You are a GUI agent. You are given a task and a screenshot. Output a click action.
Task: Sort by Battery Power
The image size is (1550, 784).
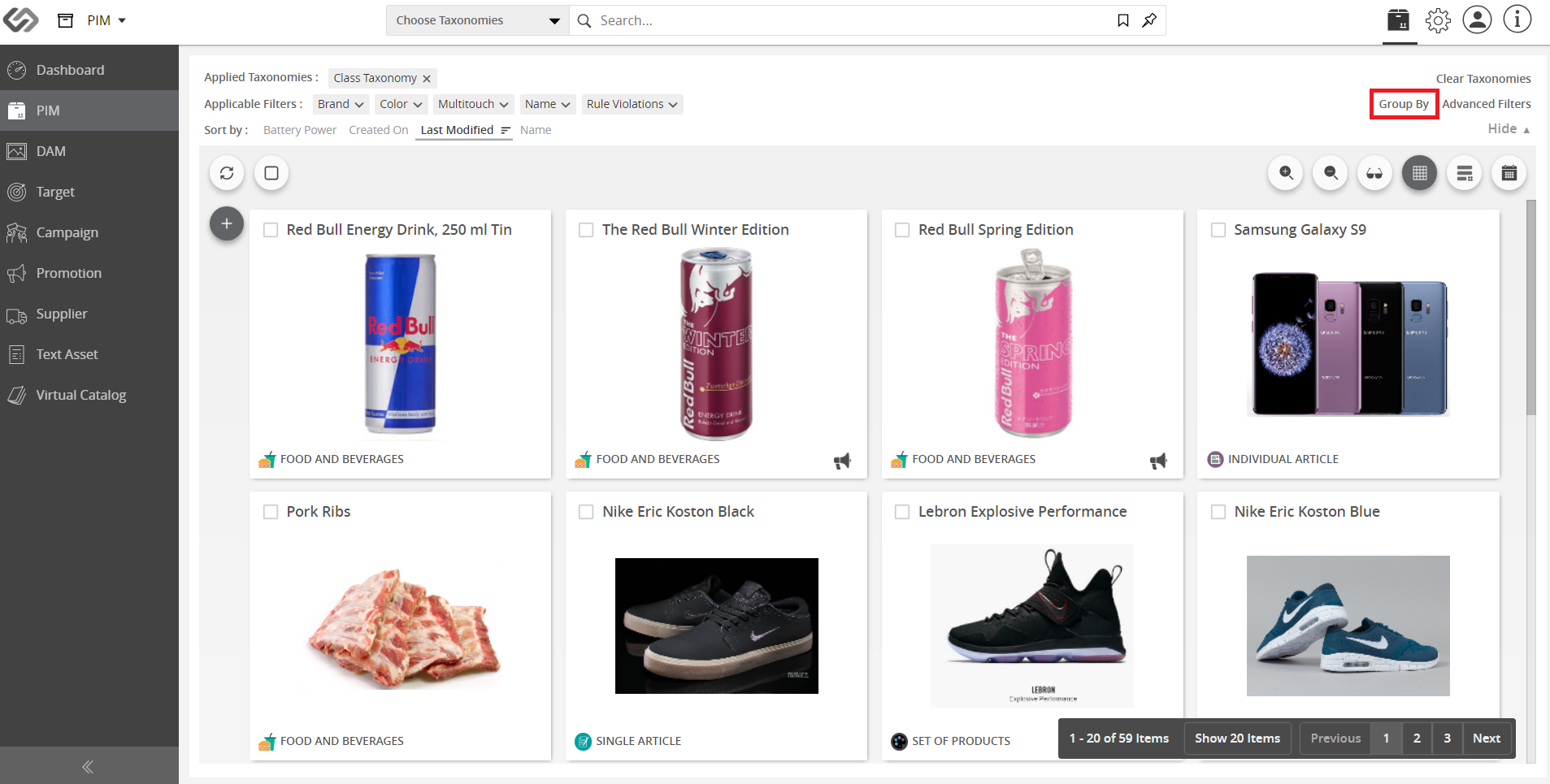click(300, 130)
